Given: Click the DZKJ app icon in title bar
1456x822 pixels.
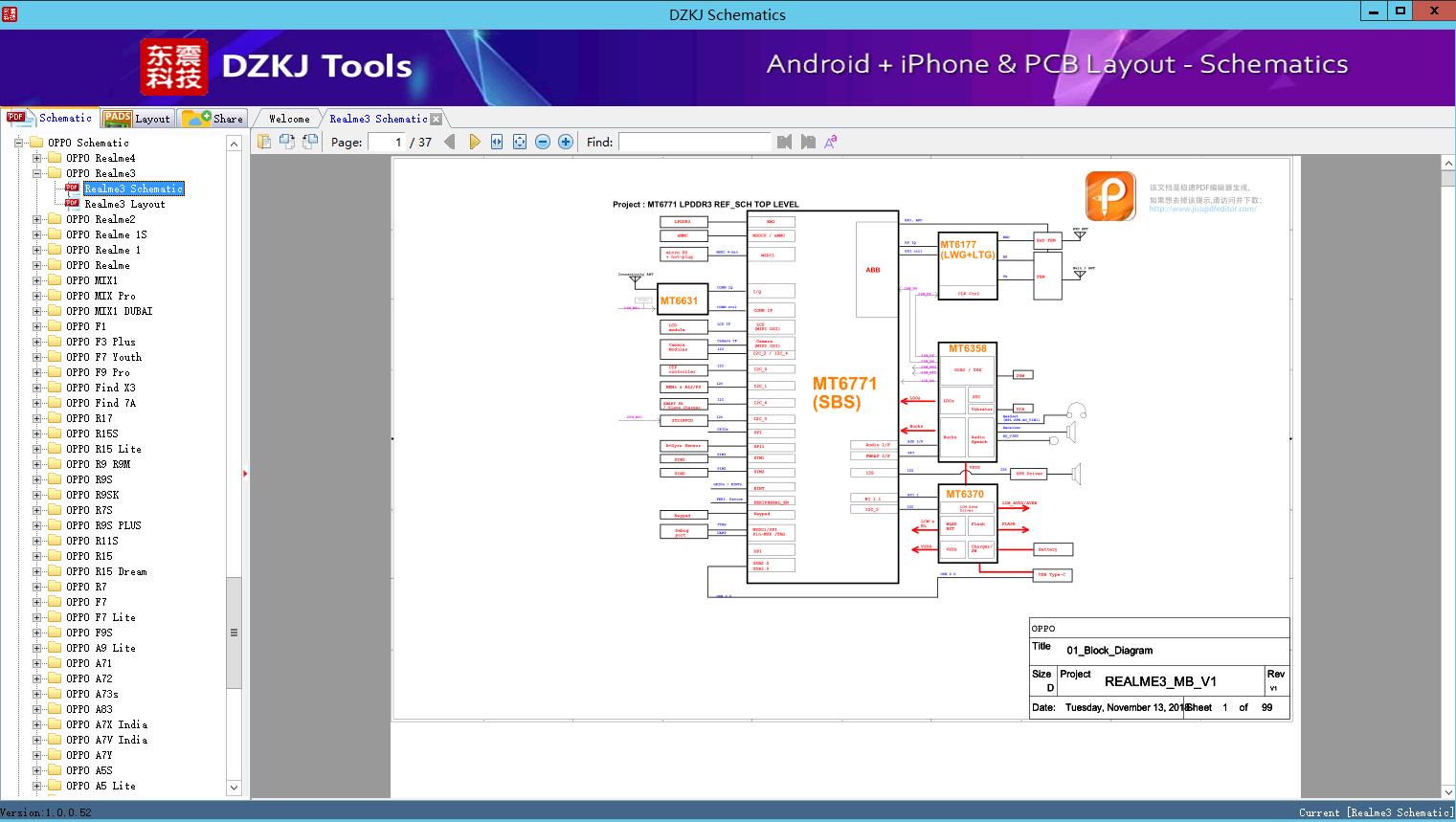Looking at the screenshot, I should 11,13.
